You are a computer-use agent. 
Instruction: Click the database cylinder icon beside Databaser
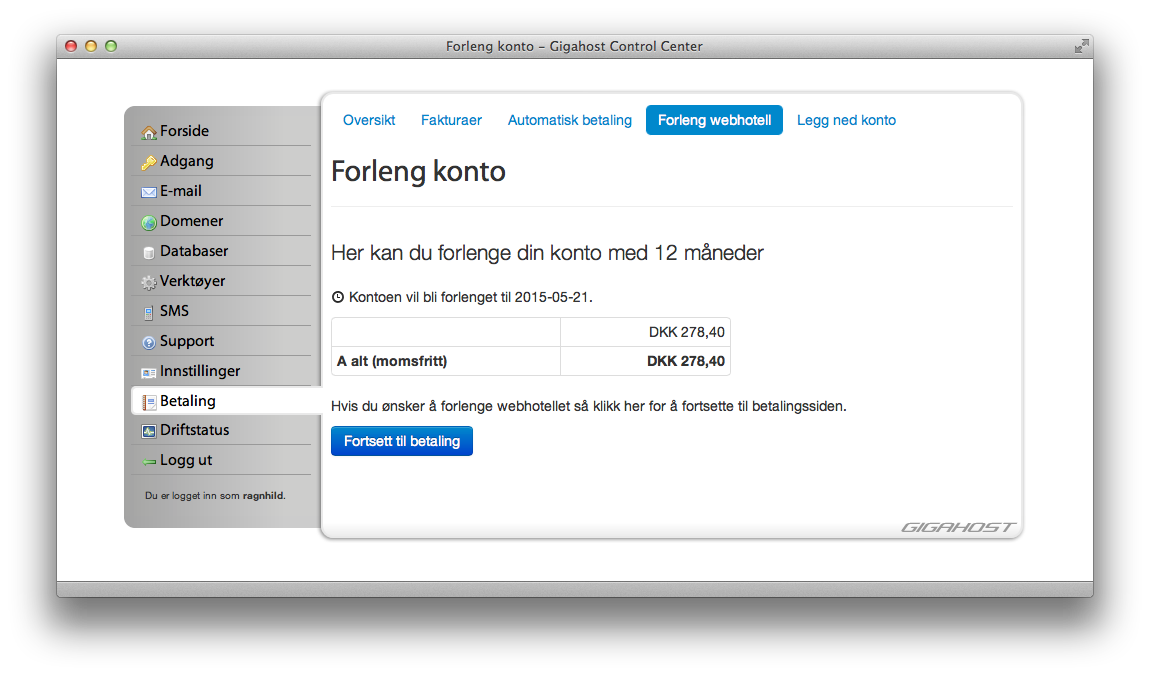pos(149,252)
